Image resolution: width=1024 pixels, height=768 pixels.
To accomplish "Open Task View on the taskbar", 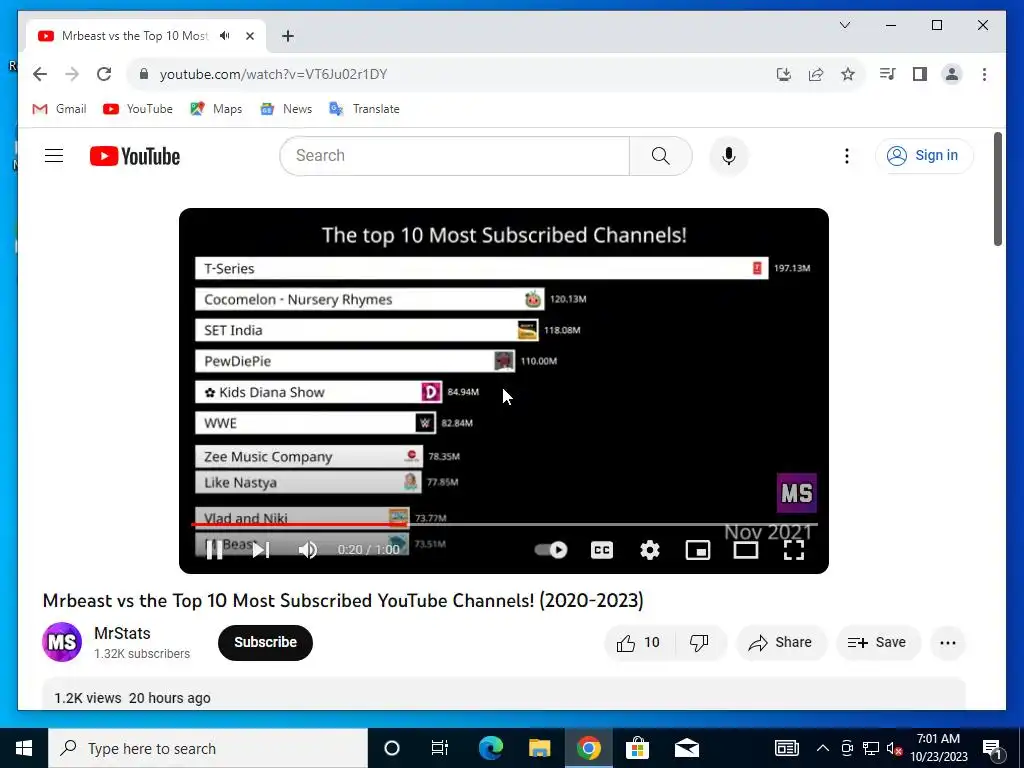I will pos(440,748).
